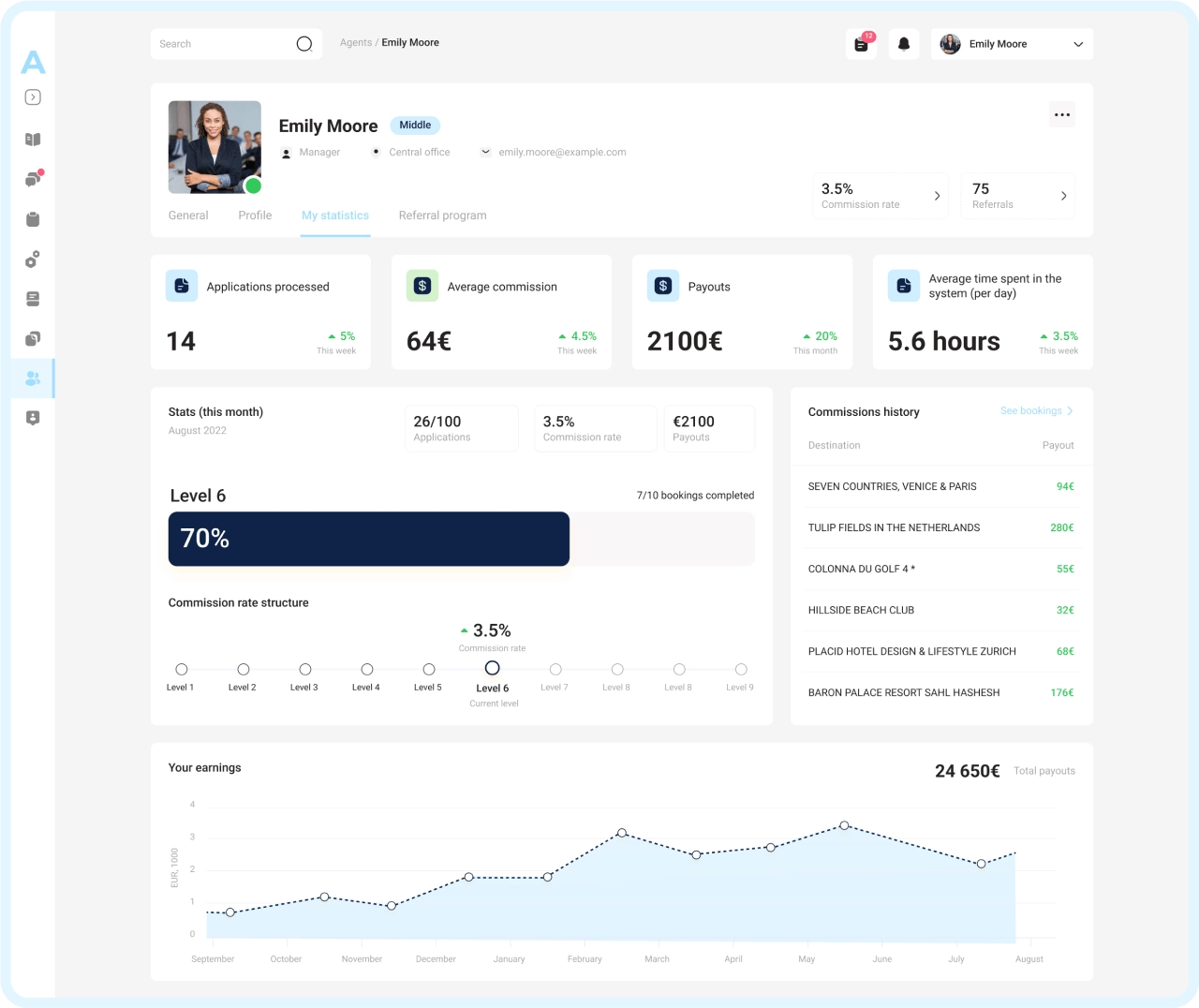Switch to the General tab
Image resolution: width=1199 pixels, height=1008 pixels.
click(188, 215)
